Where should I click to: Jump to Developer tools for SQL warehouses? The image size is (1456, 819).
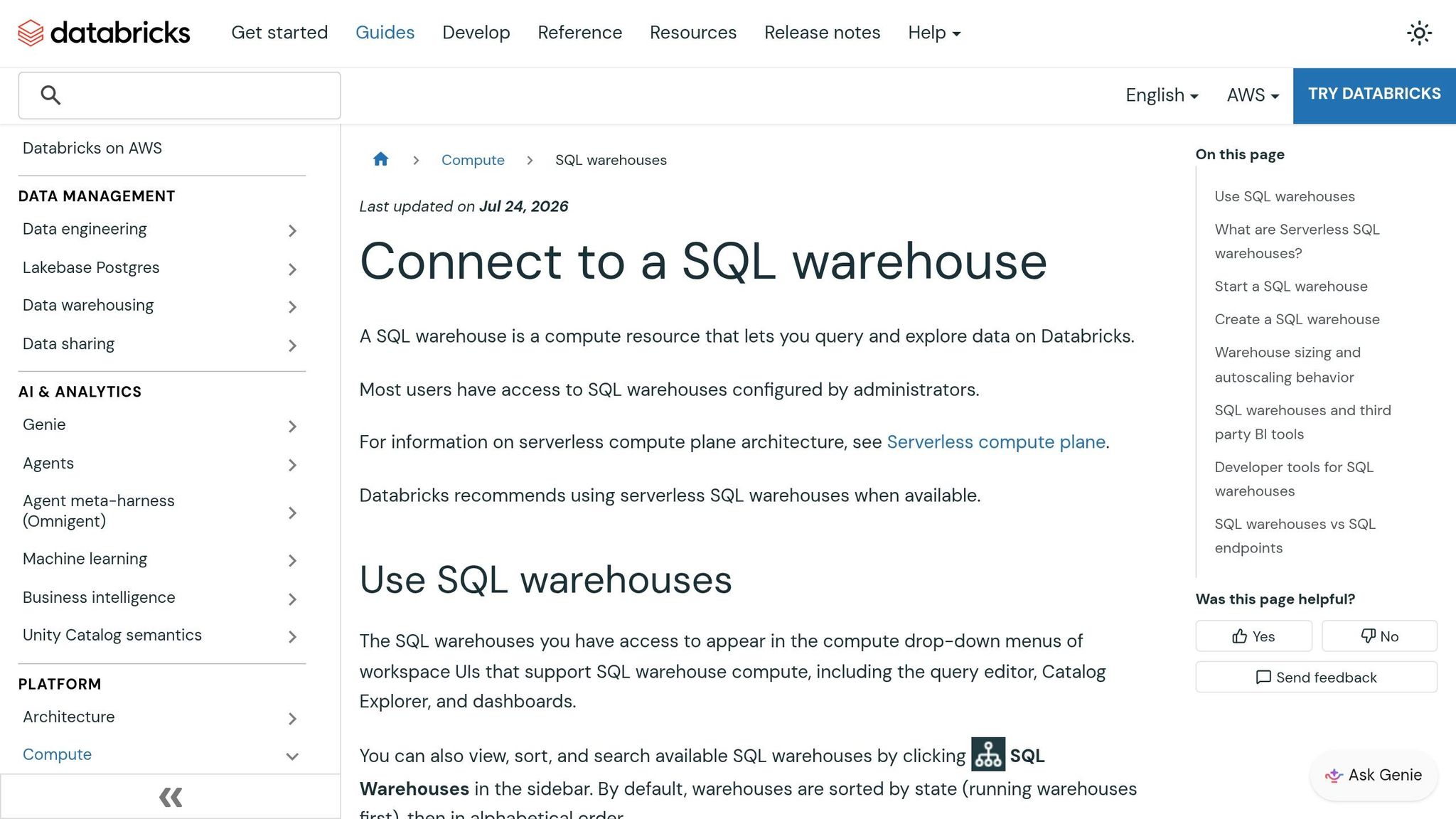1293,479
